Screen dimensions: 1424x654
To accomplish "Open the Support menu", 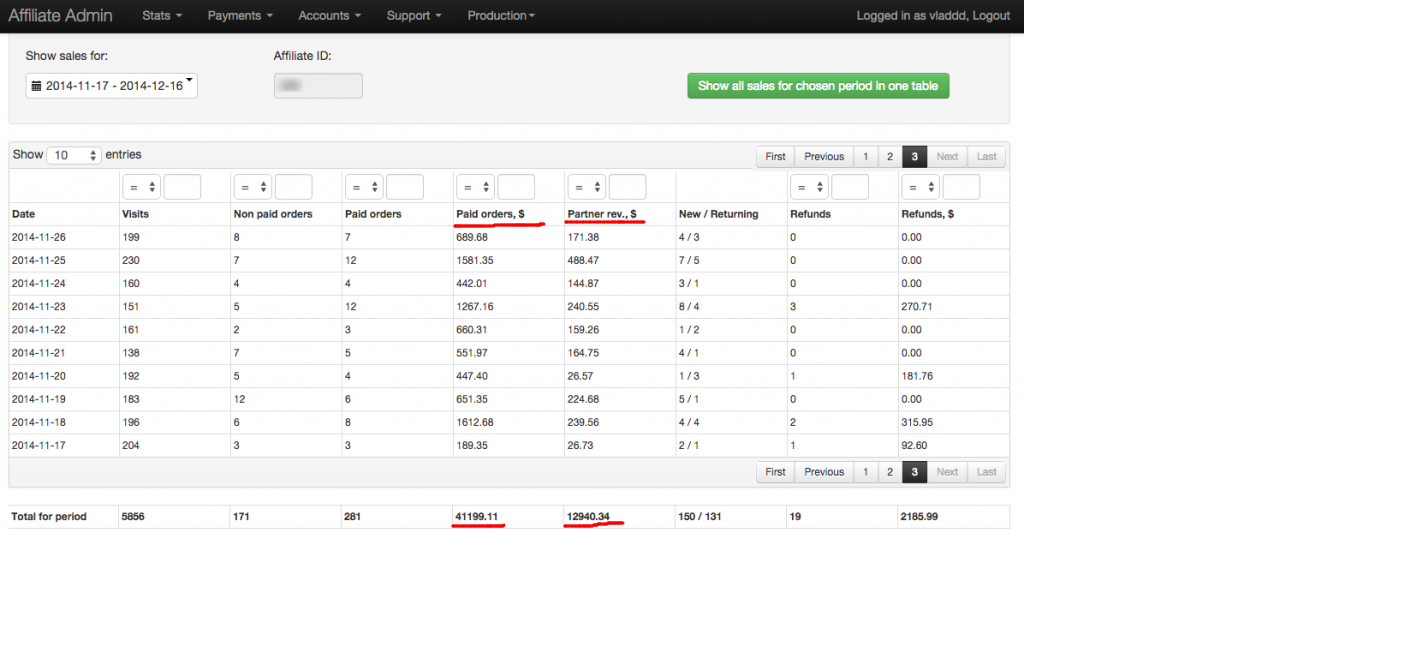I will click(x=414, y=16).
